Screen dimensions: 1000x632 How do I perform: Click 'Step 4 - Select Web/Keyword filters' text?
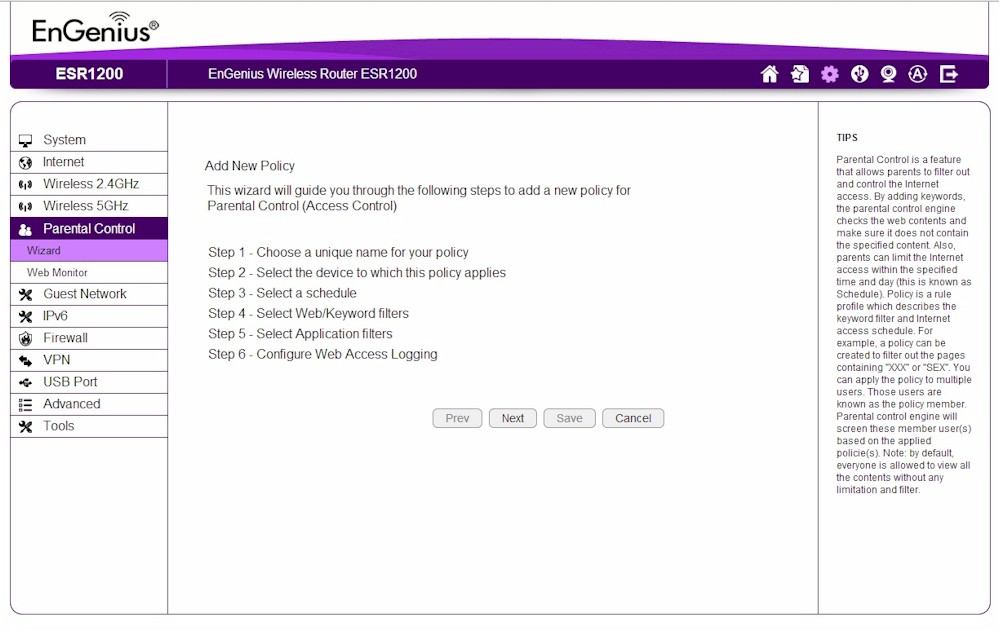point(308,314)
